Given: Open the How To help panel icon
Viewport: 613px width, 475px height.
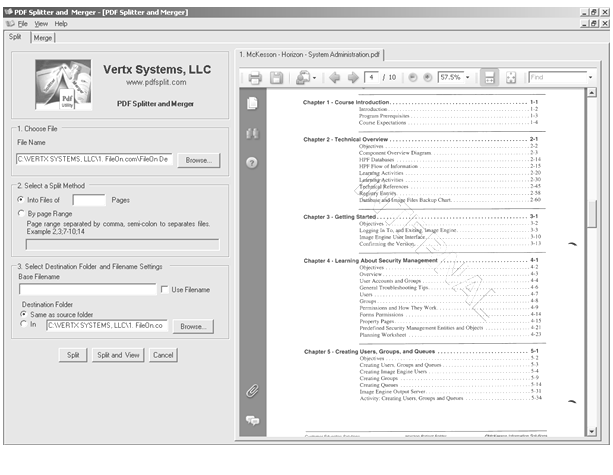Looking at the screenshot, I should (x=252, y=162).
